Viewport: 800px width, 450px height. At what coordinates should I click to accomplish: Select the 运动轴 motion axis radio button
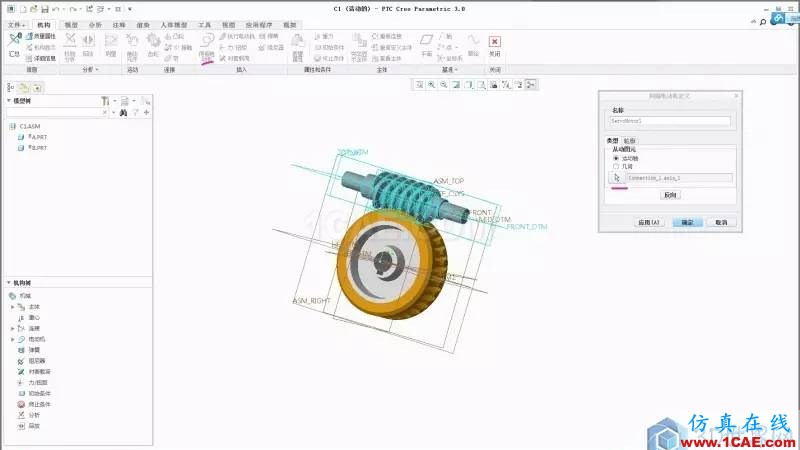coord(616,159)
